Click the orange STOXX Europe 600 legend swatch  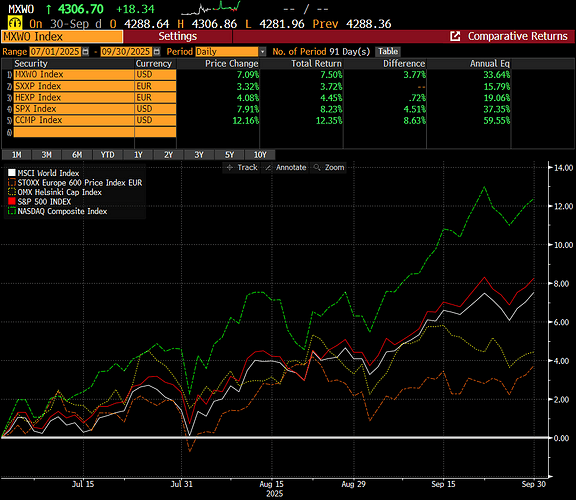coord(12,182)
